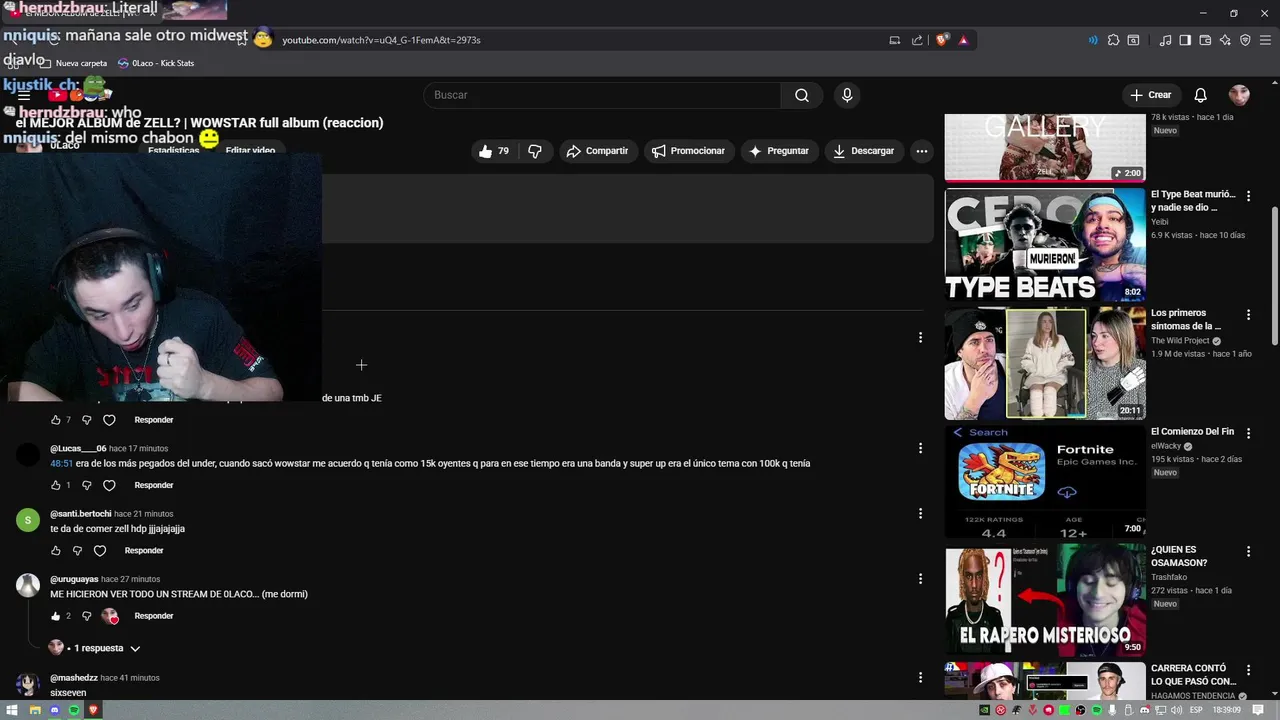1280x720 pixels.
Task: Click the Crear create button
Action: tap(1150, 95)
